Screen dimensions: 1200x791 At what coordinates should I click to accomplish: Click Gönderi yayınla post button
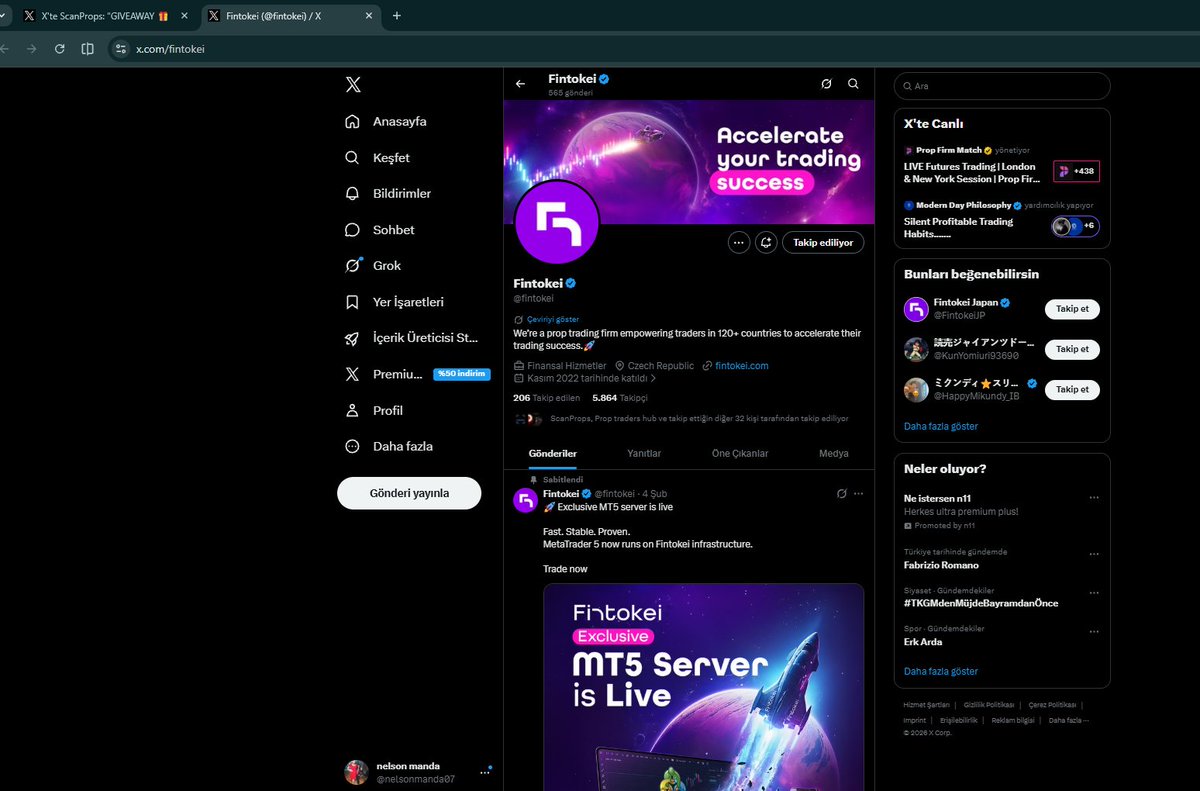[409, 493]
